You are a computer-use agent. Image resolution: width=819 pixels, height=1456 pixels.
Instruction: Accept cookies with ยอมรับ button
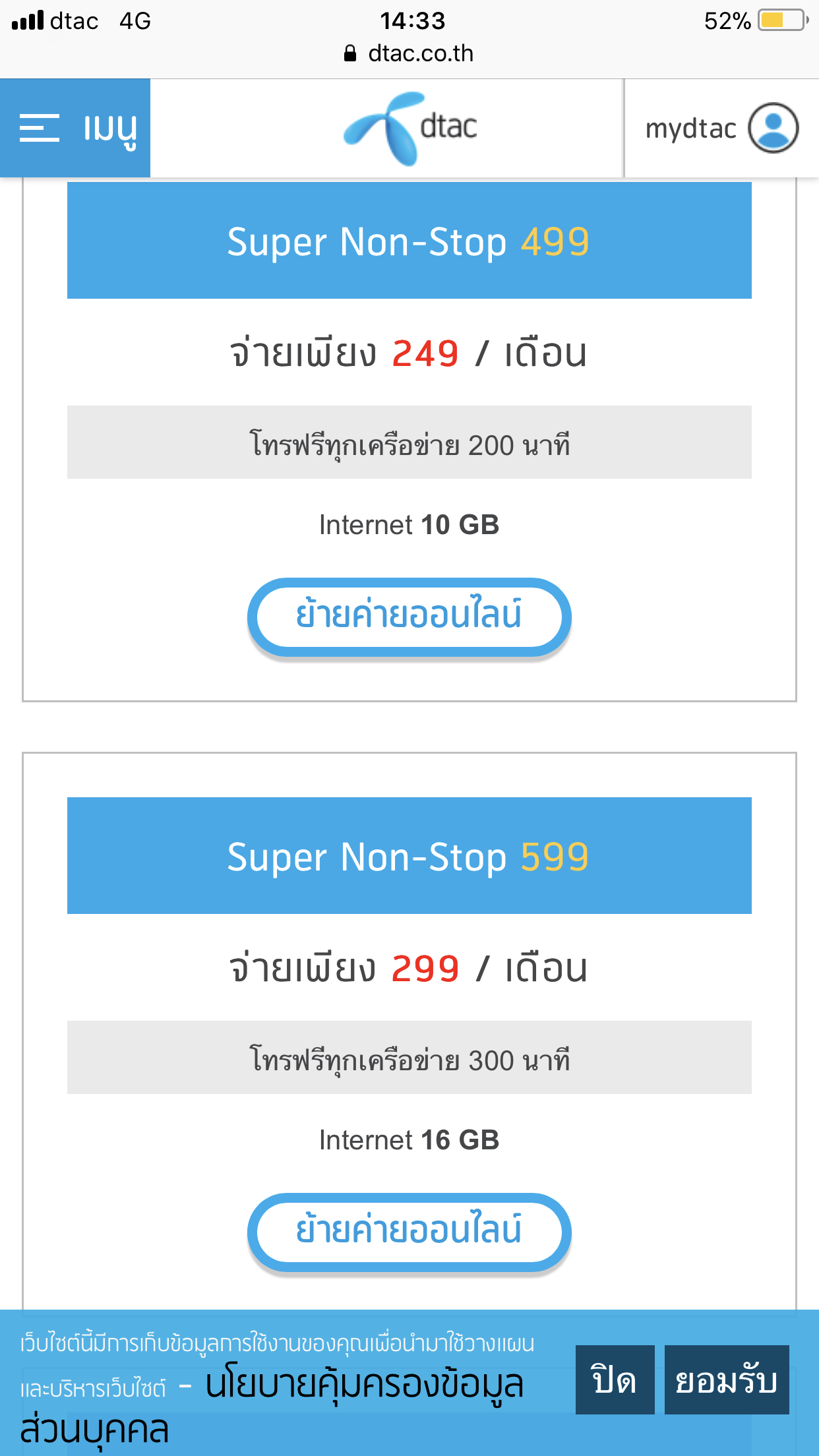(x=727, y=1380)
